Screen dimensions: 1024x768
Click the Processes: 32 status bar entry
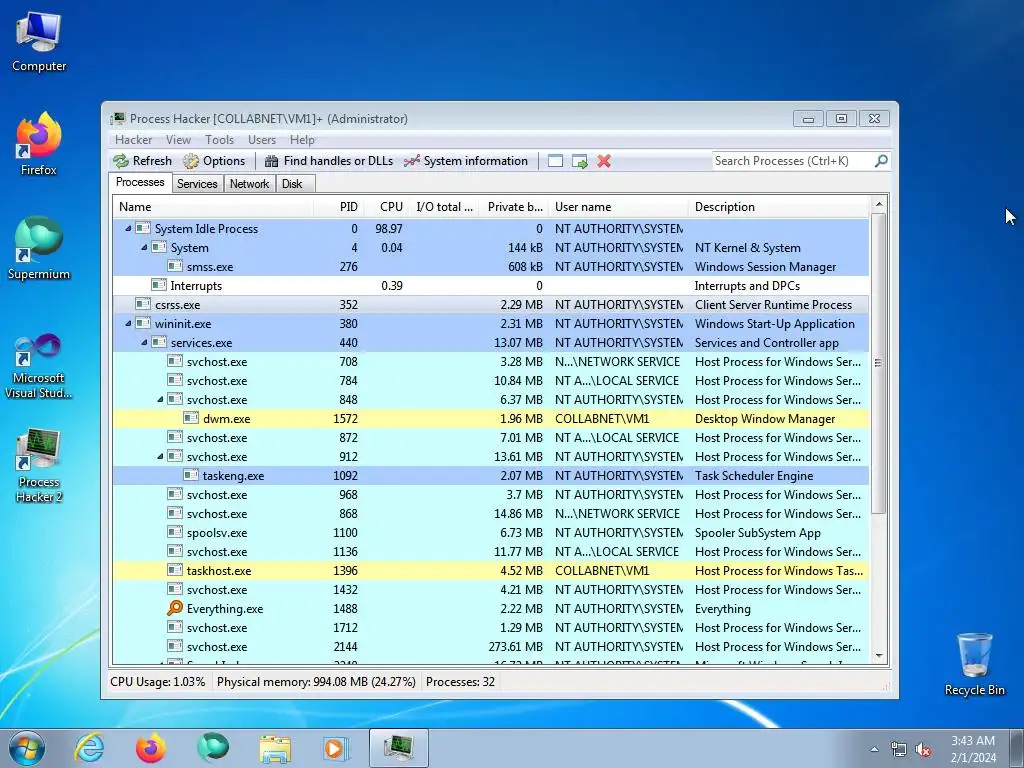point(460,681)
